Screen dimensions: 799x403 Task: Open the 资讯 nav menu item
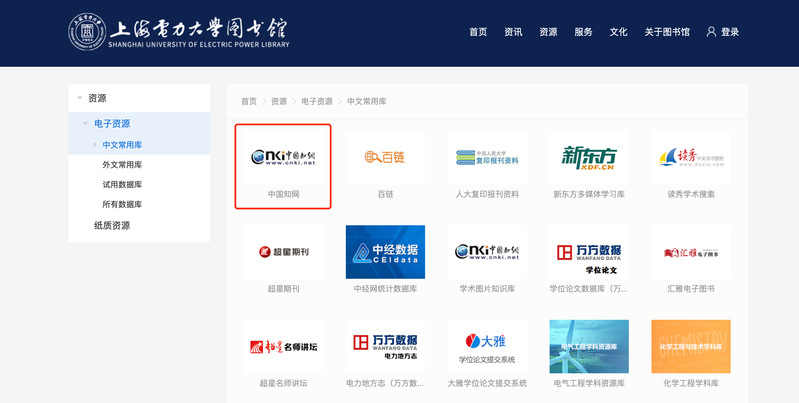(513, 32)
